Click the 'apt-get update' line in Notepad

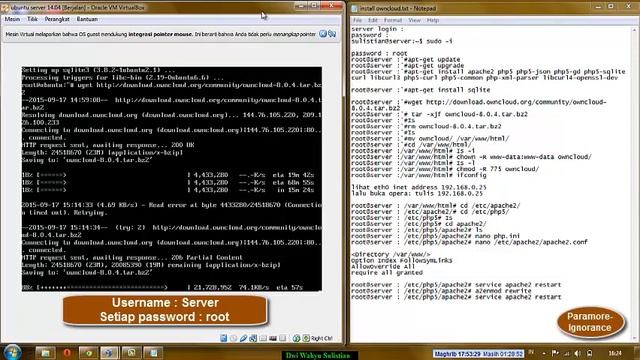406,59
